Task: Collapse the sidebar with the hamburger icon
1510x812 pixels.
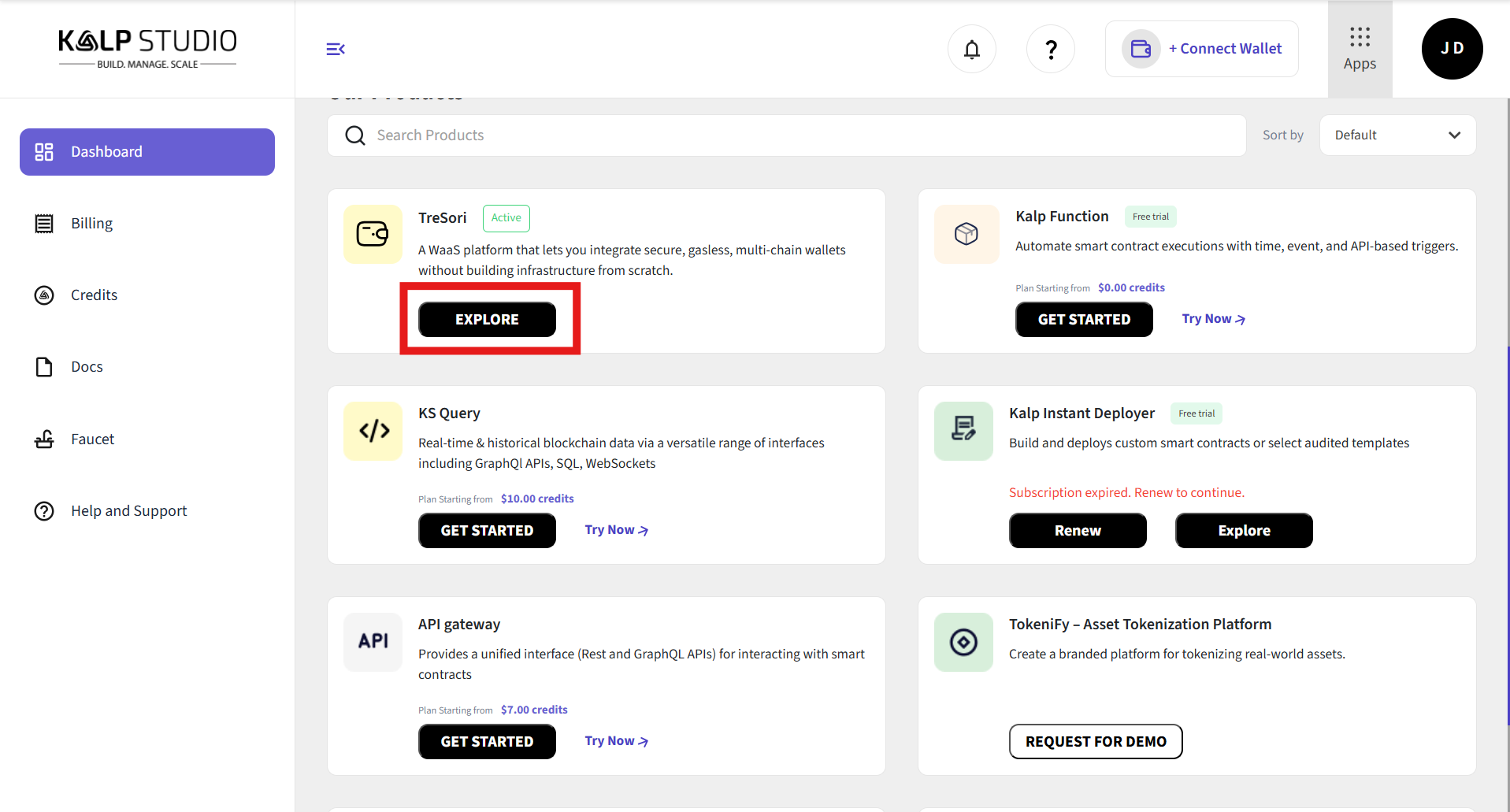Action: click(x=336, y=49)
